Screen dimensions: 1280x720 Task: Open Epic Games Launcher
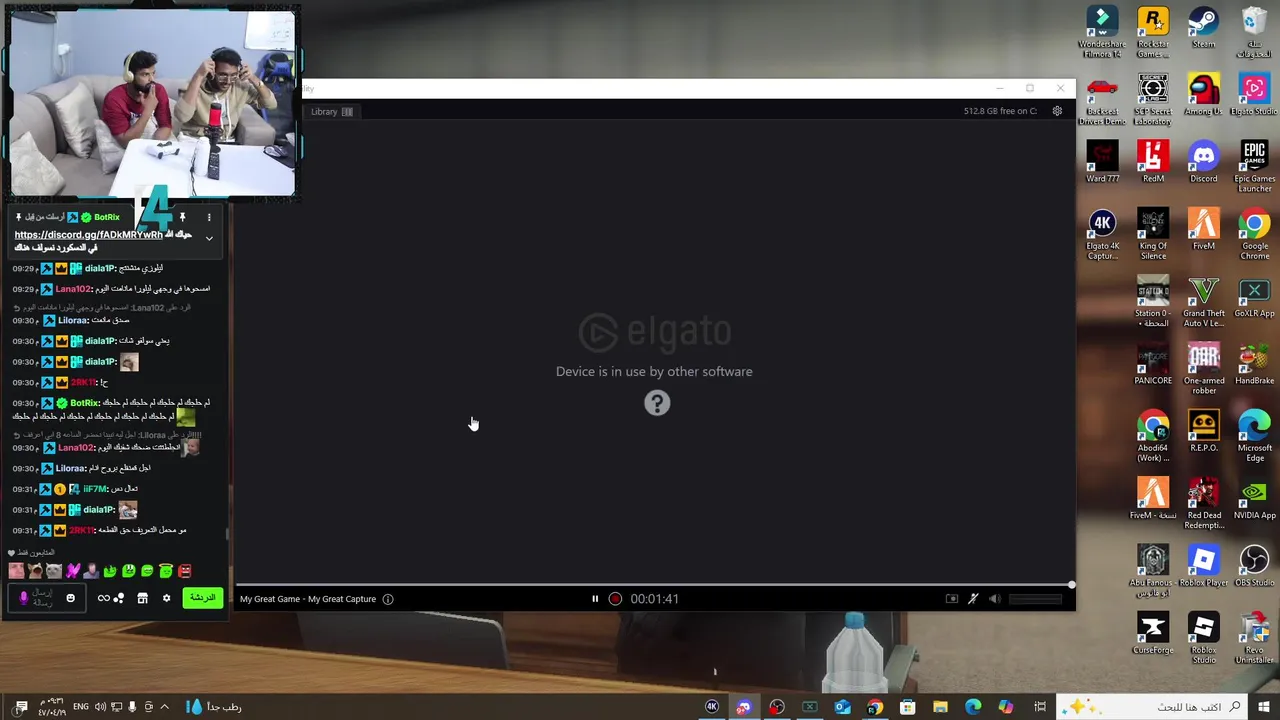tap(1254, 167)
